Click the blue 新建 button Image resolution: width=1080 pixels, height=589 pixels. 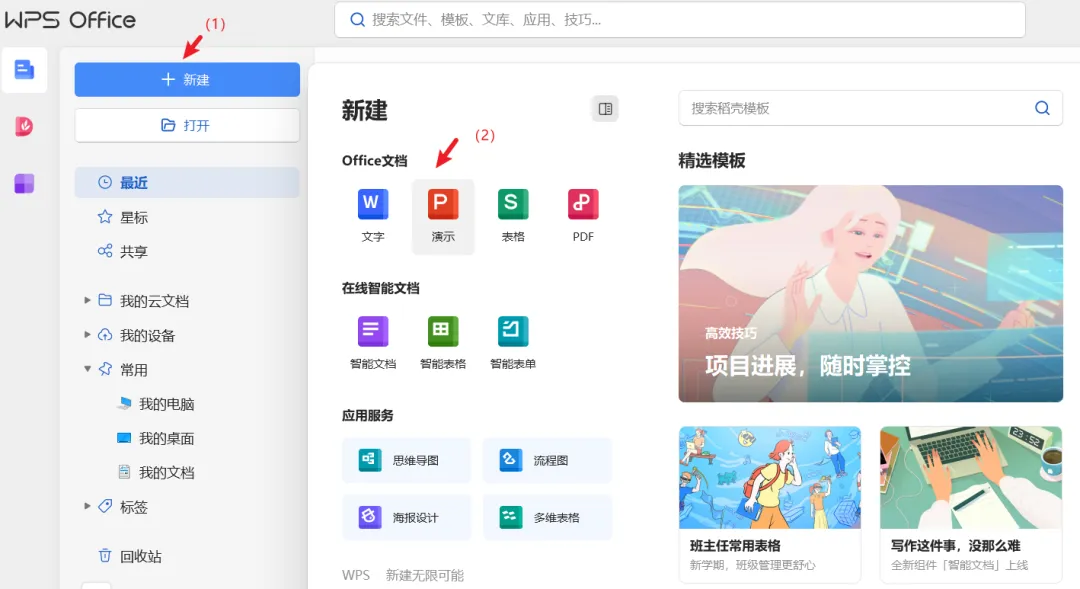tap(187, 79)
